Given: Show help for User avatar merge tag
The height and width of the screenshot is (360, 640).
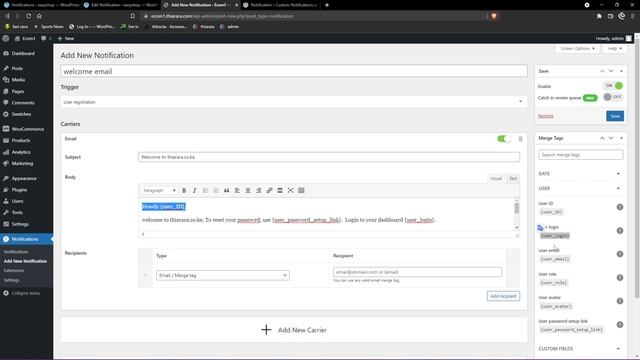Looking at the screenshot, I should (x=620, y=301).
